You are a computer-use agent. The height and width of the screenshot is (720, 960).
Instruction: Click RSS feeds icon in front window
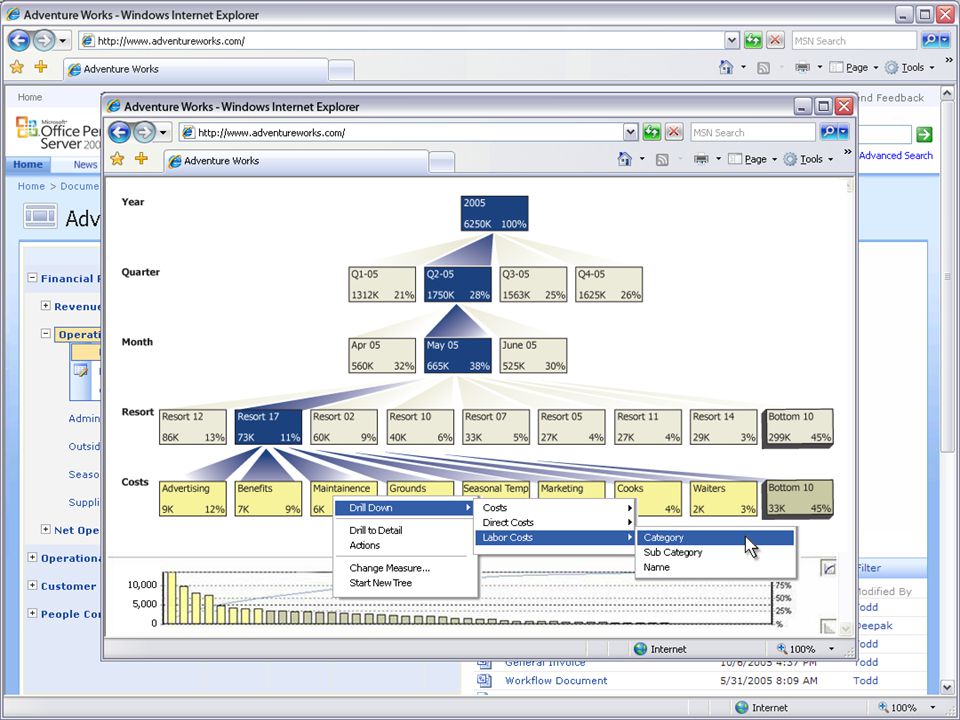[x=662, y=160]
